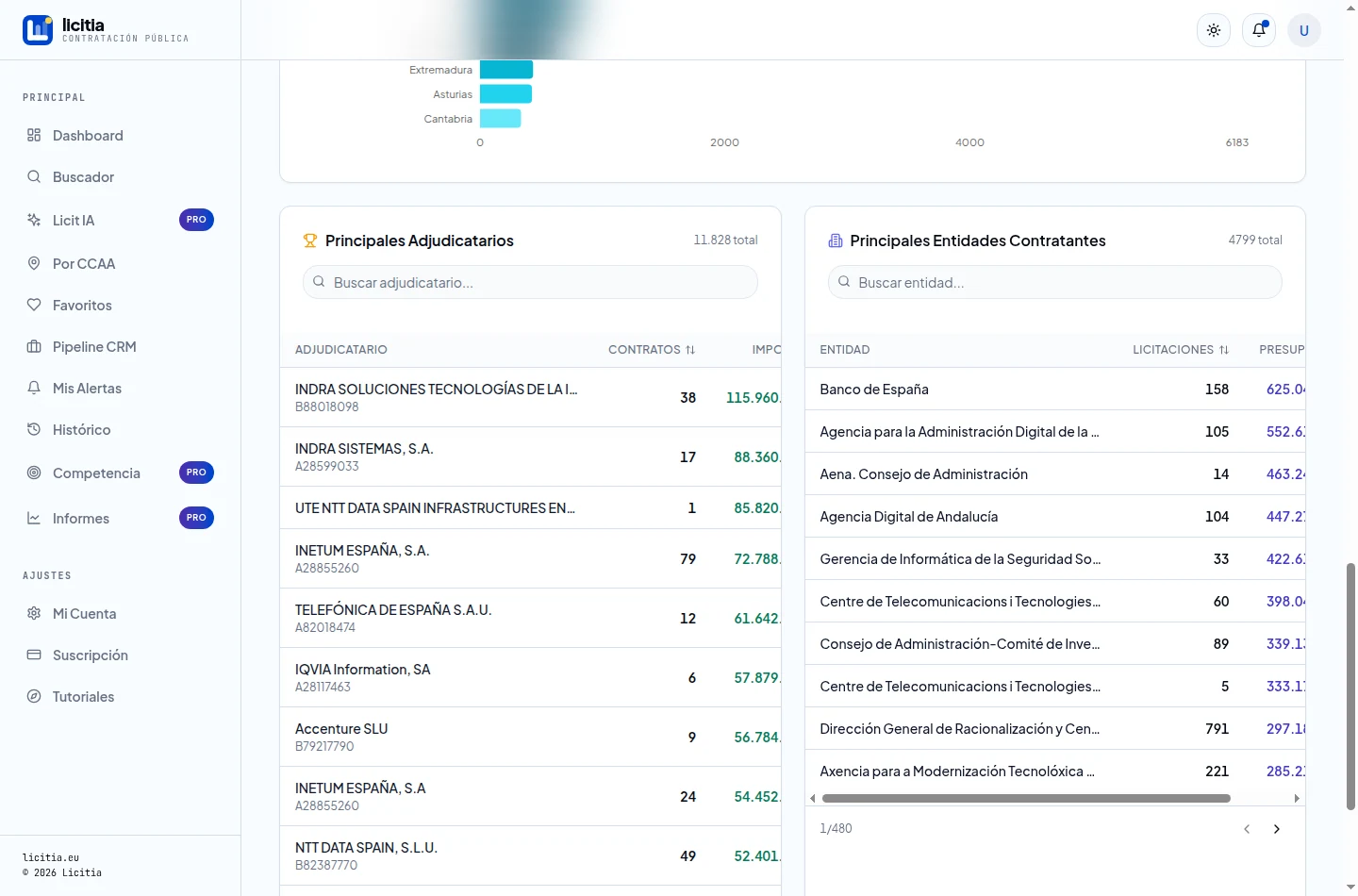Select Aena. Consejo de Administración row
This screenshot has height=896, width=1358.
point(1055,473)
